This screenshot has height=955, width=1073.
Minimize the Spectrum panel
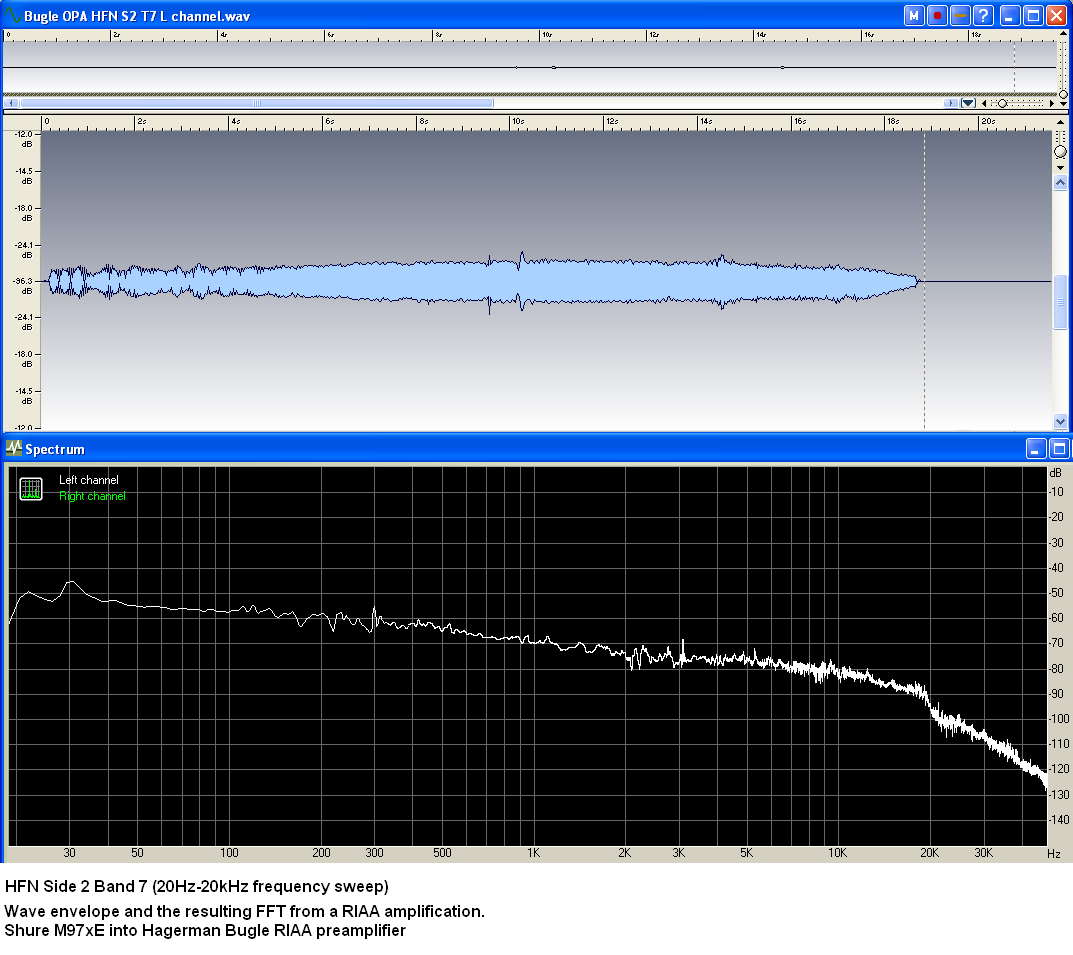[x=1036, y=449]
